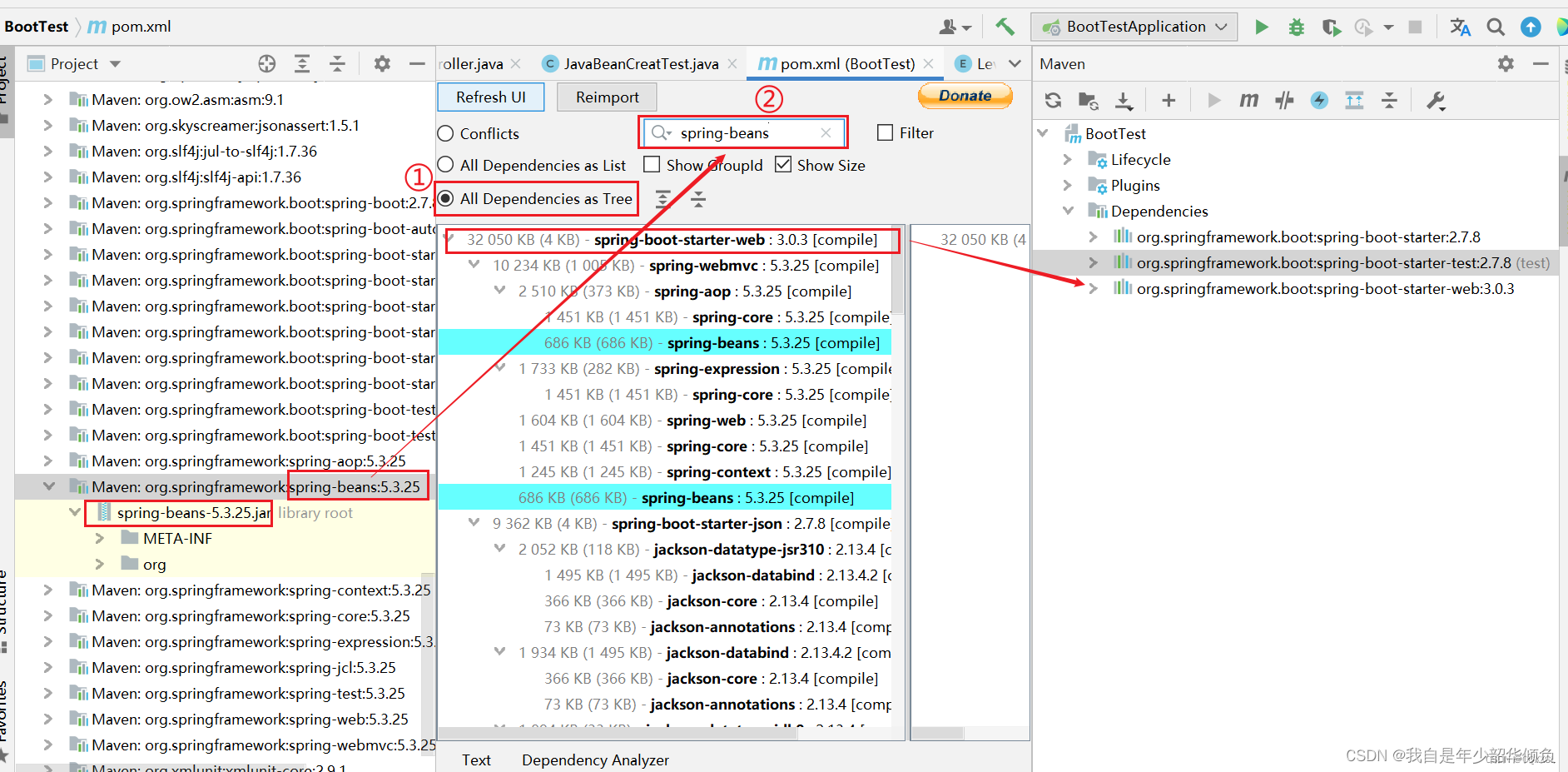Expand all in Project panel toolbar
Screen dimensions: 1568x772
[302, 63]
